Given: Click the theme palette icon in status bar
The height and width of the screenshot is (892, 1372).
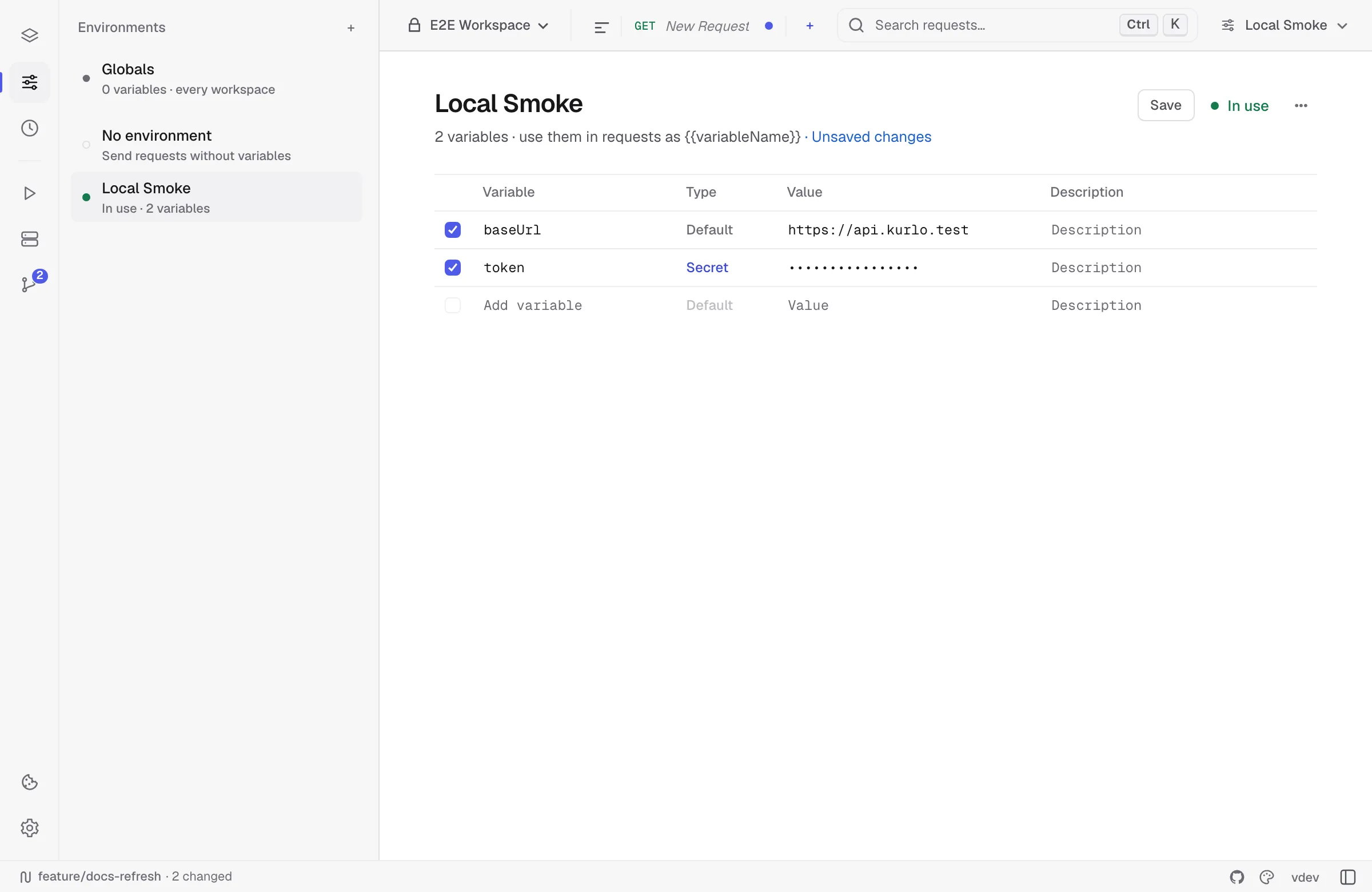Looking at the screenshot, I should pos(1266,877).
